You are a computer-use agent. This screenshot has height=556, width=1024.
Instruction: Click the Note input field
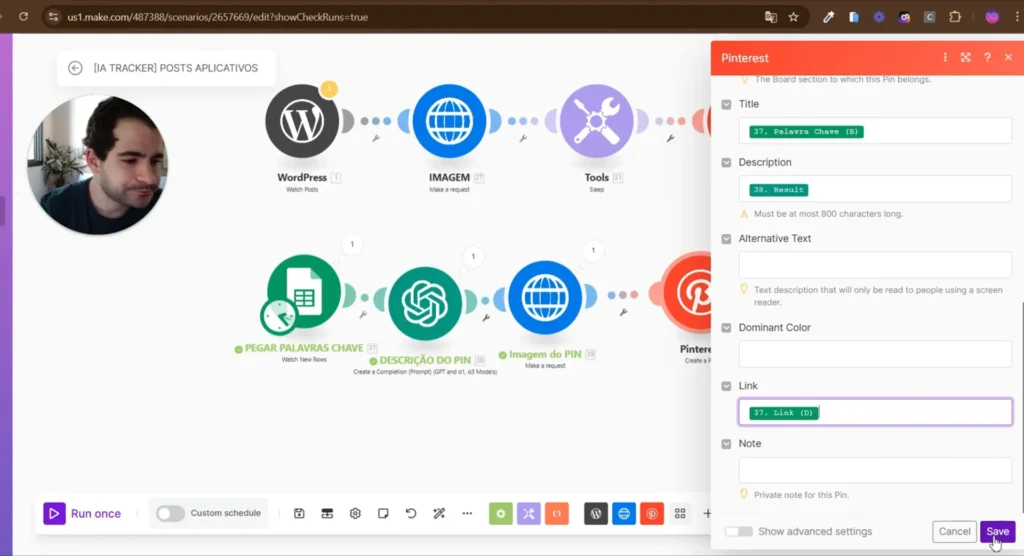(875, 470)
